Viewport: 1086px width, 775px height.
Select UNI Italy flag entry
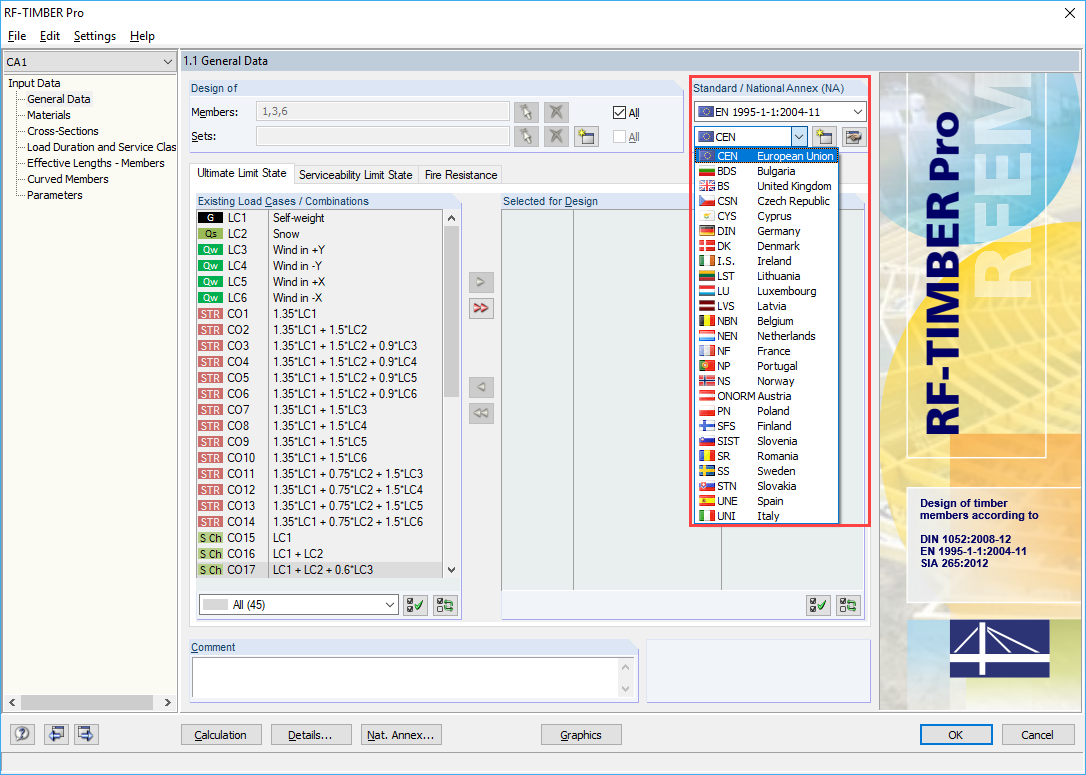point(767,516)
